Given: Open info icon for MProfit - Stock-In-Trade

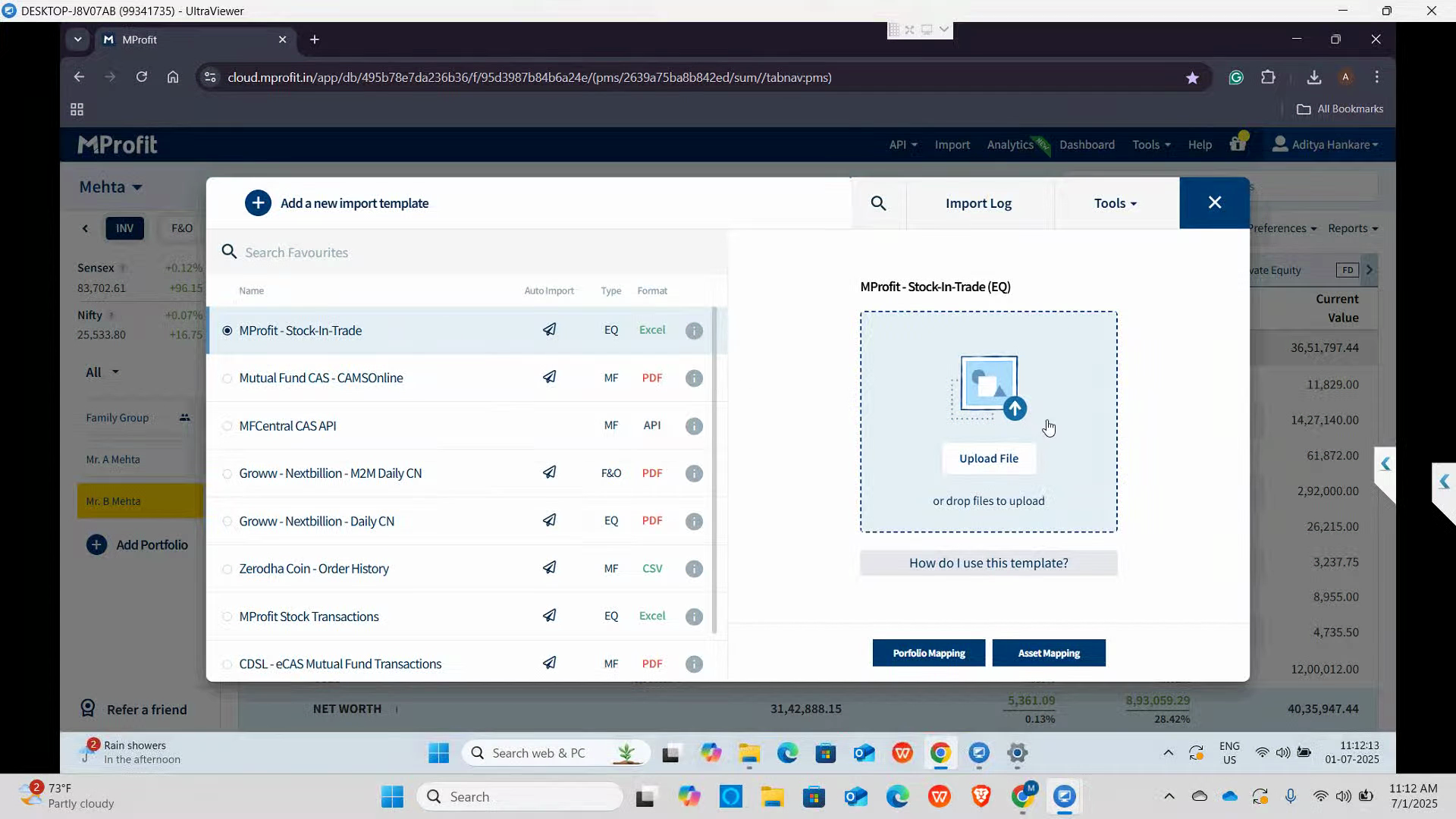Looking at the screenshot, I should pos(694,331).
